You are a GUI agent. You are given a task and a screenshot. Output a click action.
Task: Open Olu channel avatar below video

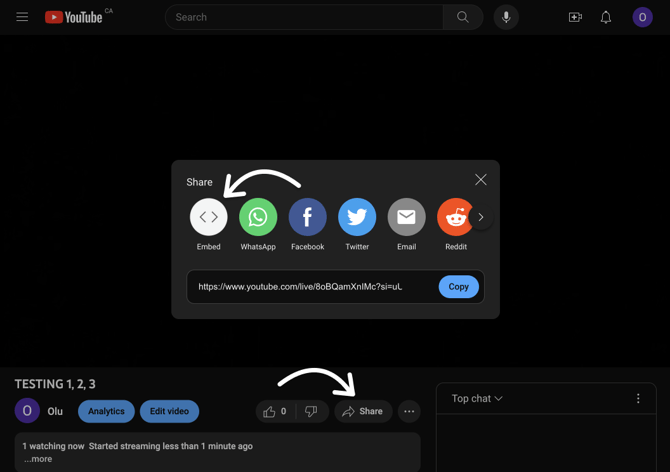click(27, 411)
